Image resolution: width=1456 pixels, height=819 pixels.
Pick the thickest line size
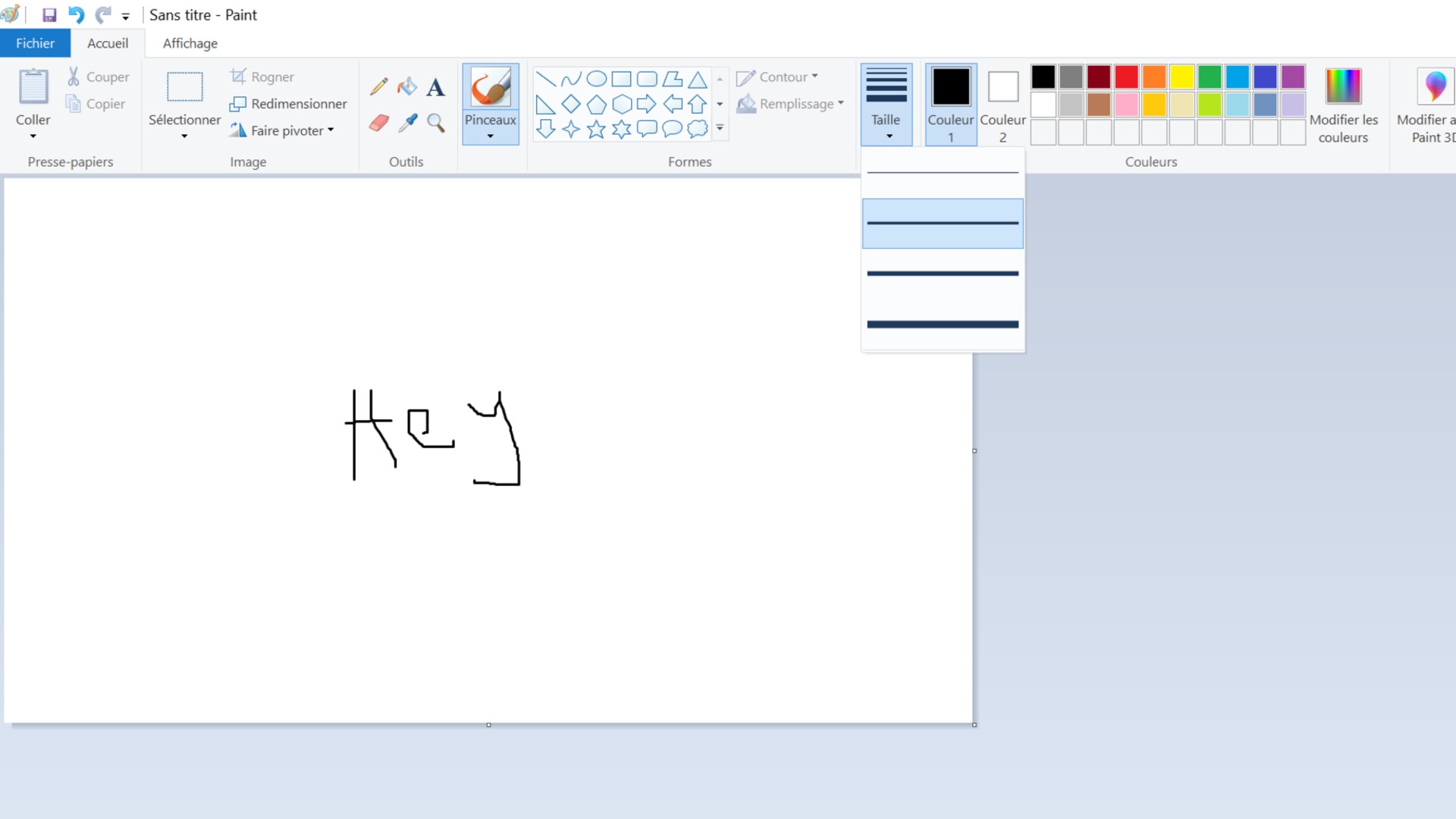coord(943,325)
